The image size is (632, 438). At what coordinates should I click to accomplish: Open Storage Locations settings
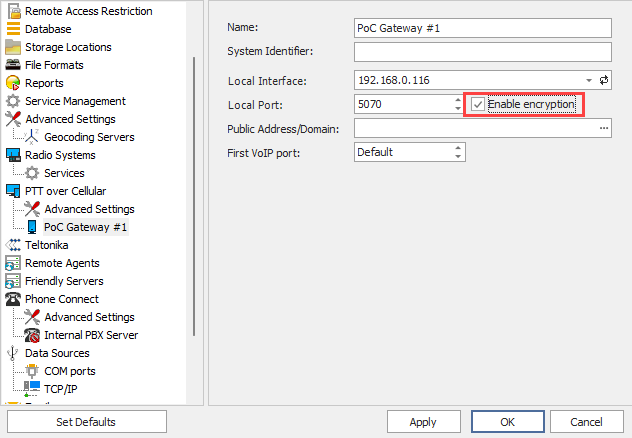[68, 47]
